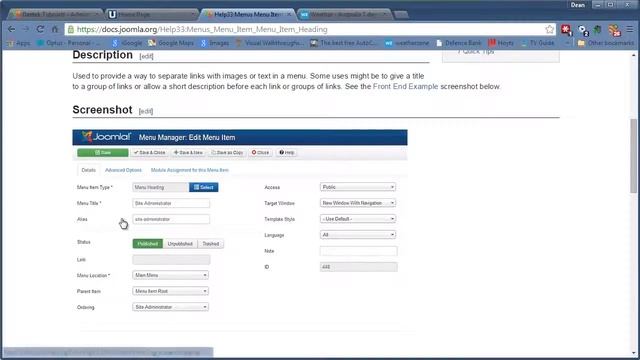The height and width of the screenshot is (360, 640).
Task: Open the Advanced Options tab
Action: pyautogui.click(x=123, y=170)
